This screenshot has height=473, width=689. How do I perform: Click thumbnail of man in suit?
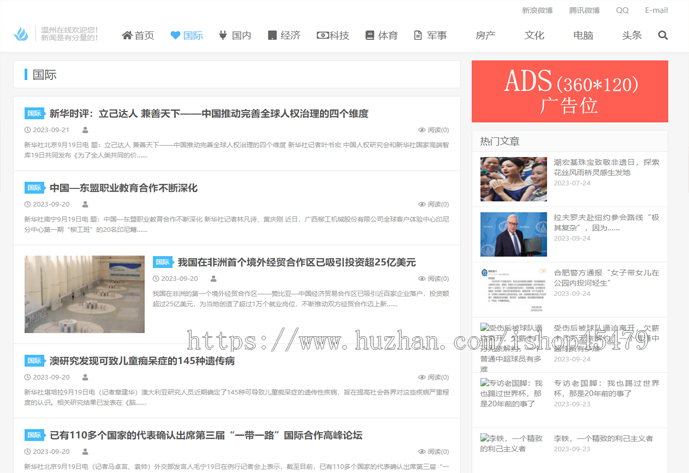(x=513, y=234)
